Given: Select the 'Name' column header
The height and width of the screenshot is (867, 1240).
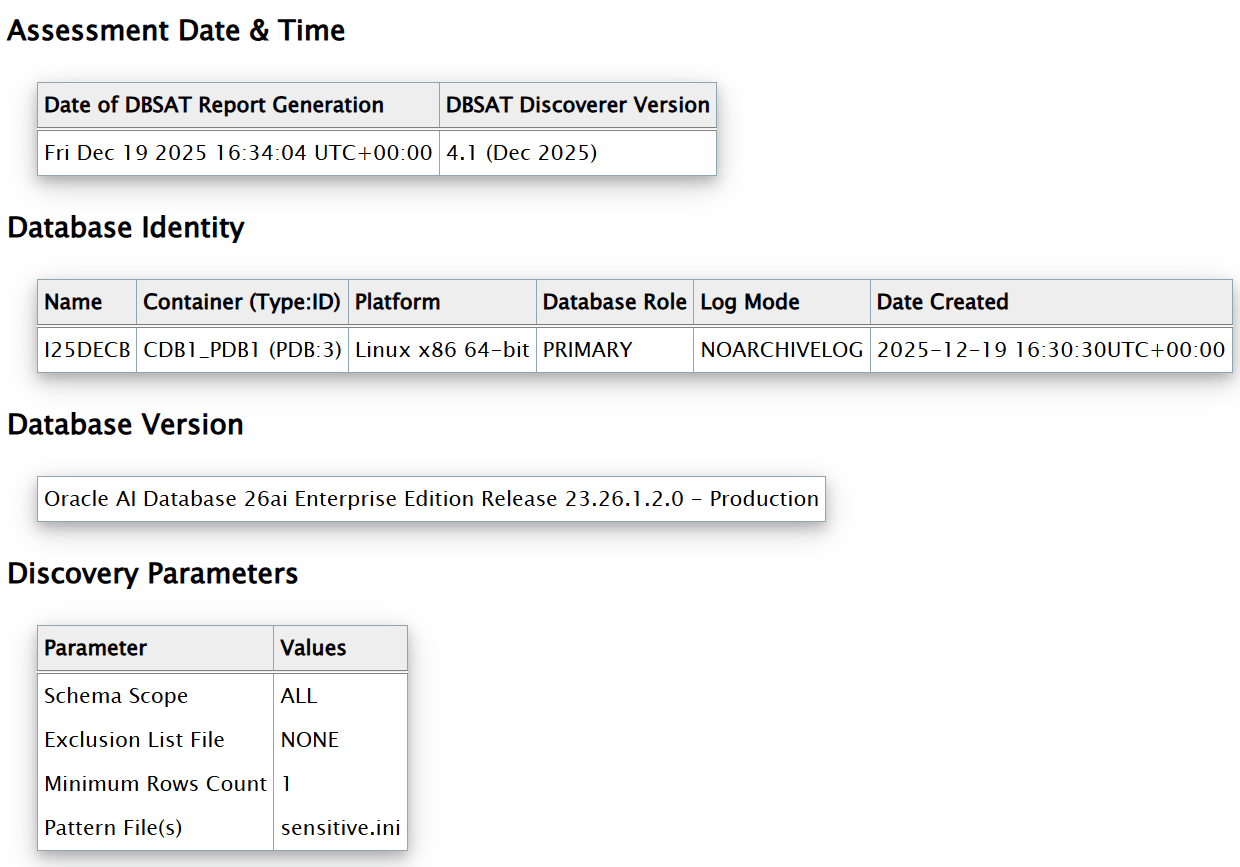Looking at the screenshot, I should pyautogui.click(x=87, y=302).
